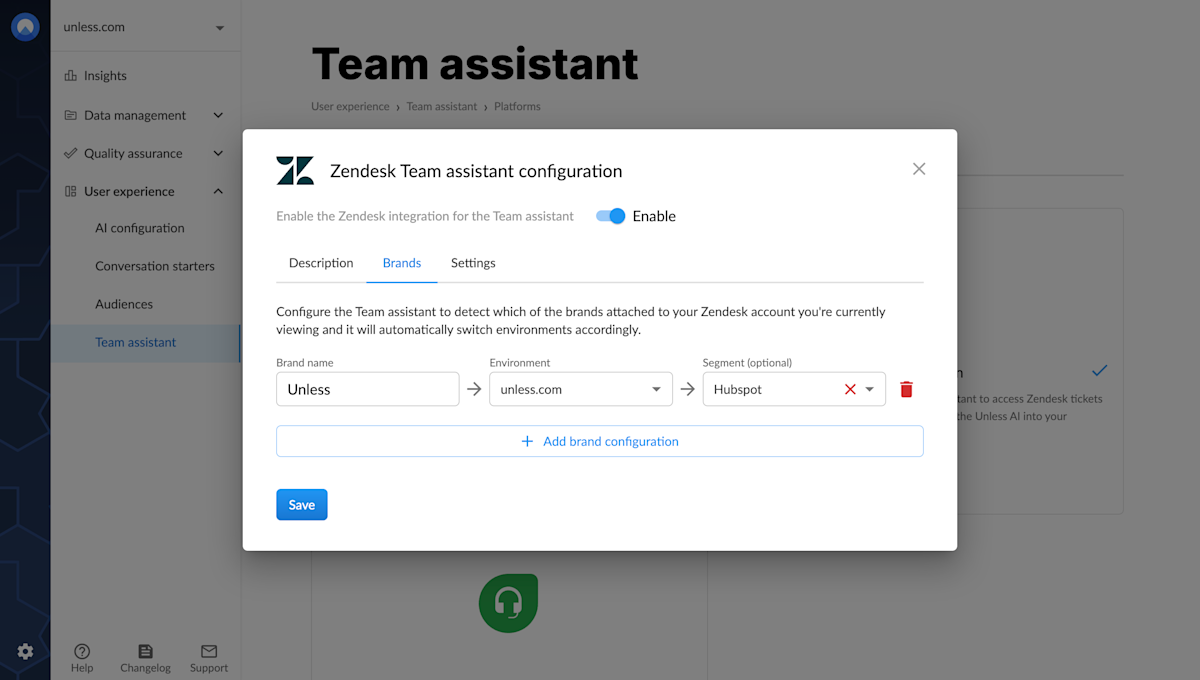
Task: Clear the Hubspot segment selection
Action: 850,390
